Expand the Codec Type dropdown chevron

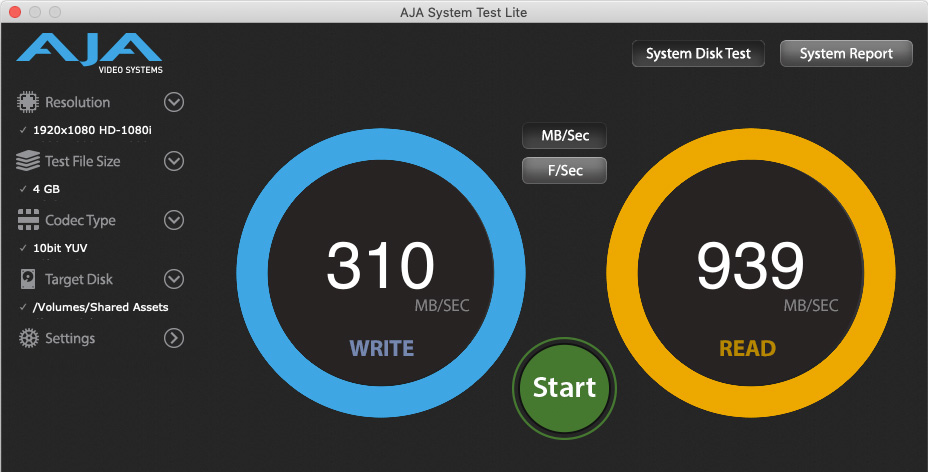click(x=174, y=220)
